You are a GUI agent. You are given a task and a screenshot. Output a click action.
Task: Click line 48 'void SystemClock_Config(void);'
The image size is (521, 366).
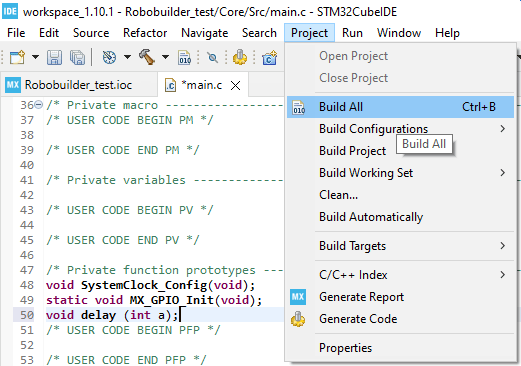150,285
